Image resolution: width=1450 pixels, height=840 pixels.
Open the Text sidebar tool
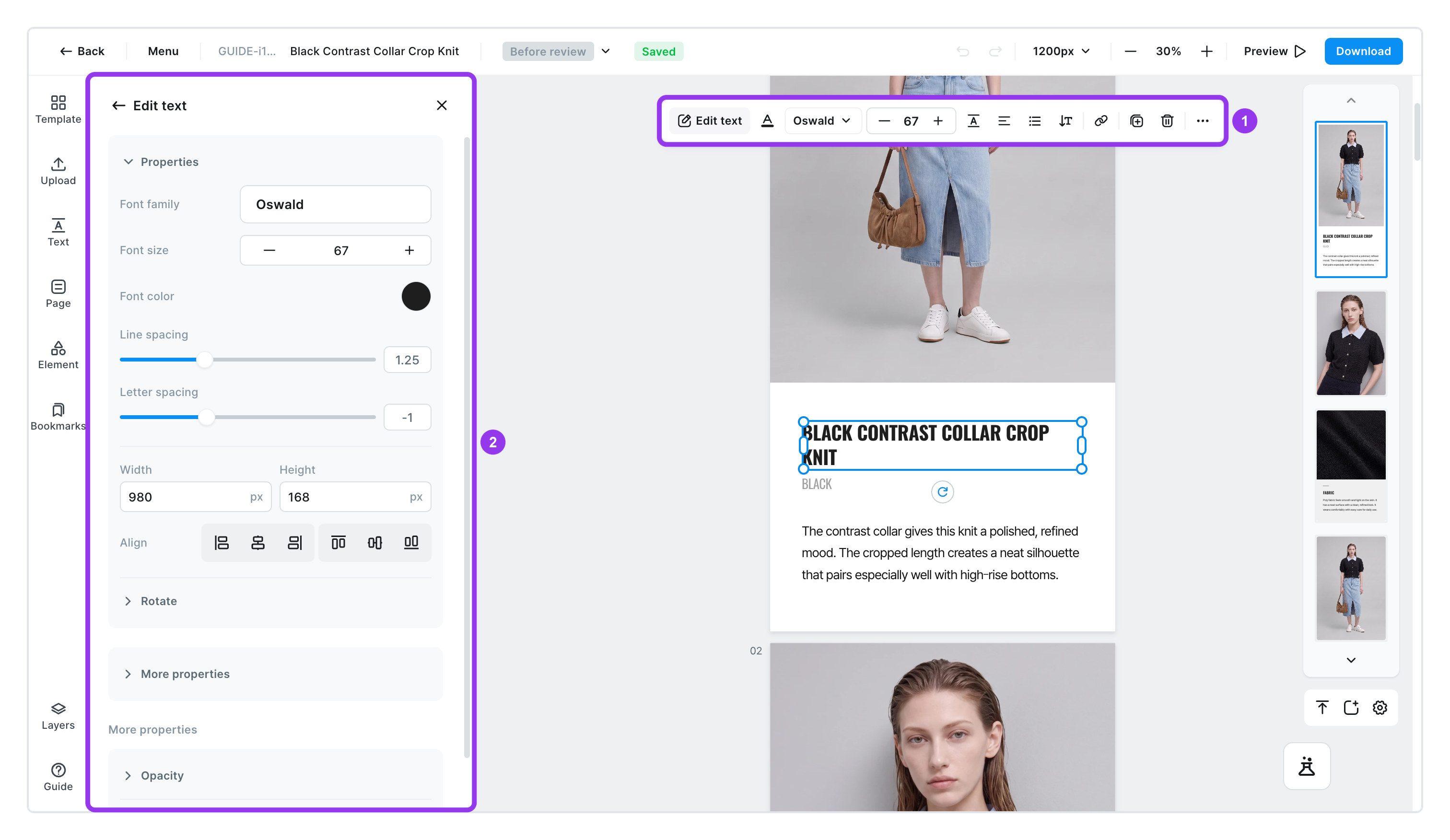(x=58, y=233)
